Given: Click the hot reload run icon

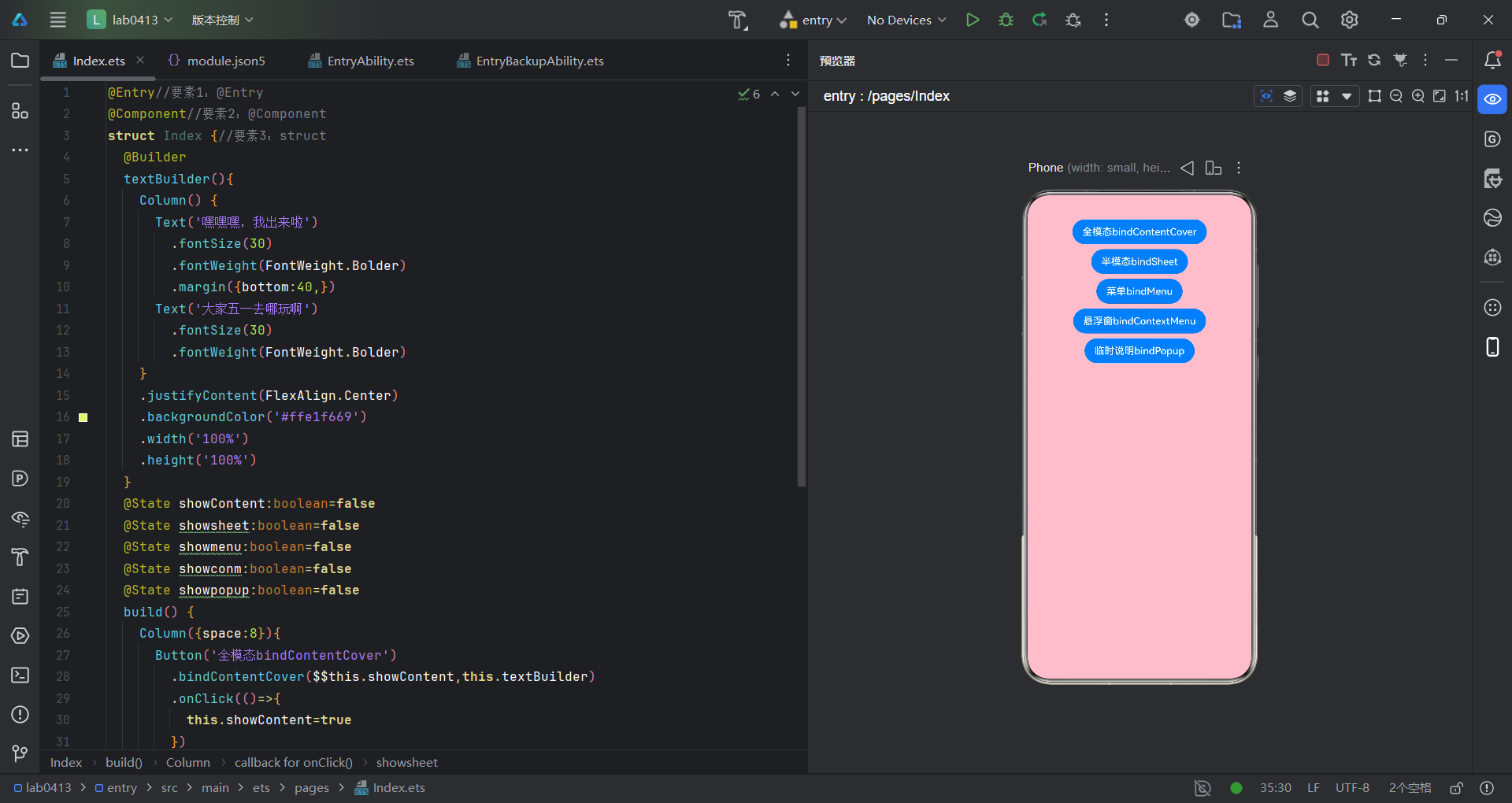Looking at the screenshot, I should click(1039, 20).
